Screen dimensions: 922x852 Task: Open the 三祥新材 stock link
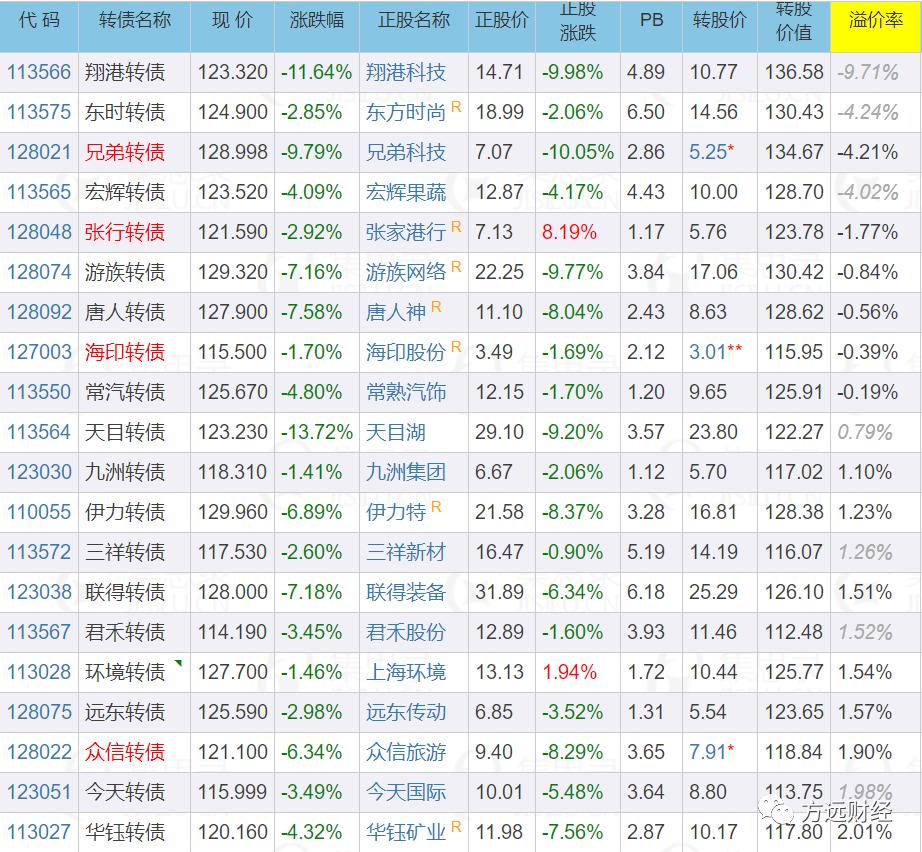(x=406, y=552)
